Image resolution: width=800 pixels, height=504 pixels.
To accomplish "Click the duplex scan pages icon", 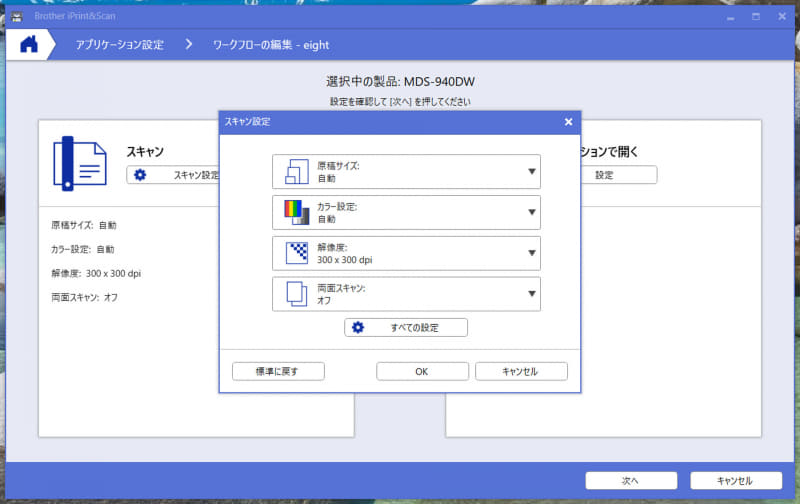I will pos(297,294).
